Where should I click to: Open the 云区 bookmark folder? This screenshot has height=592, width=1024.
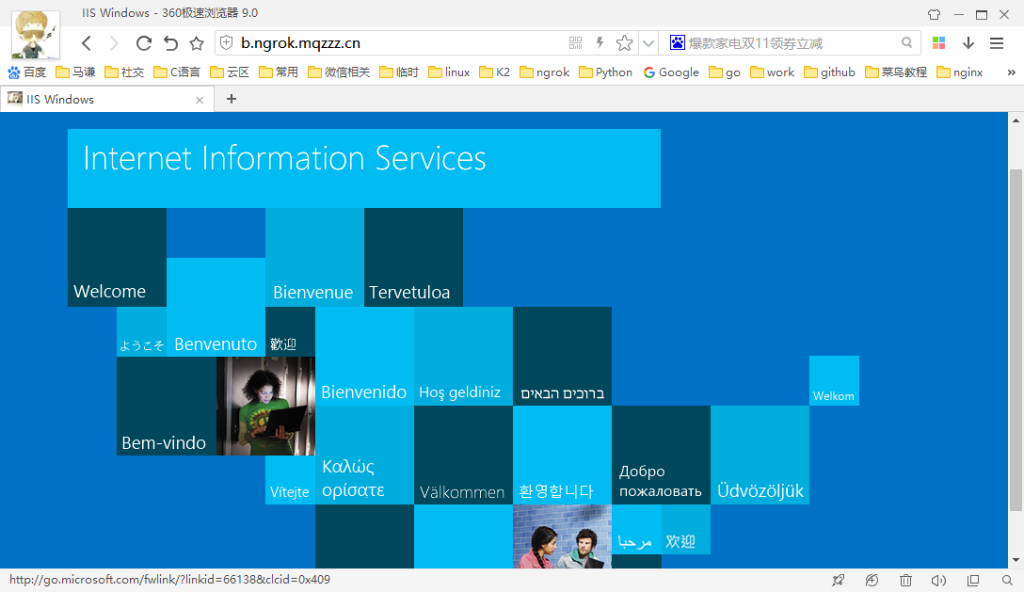[x=230, y=72]
